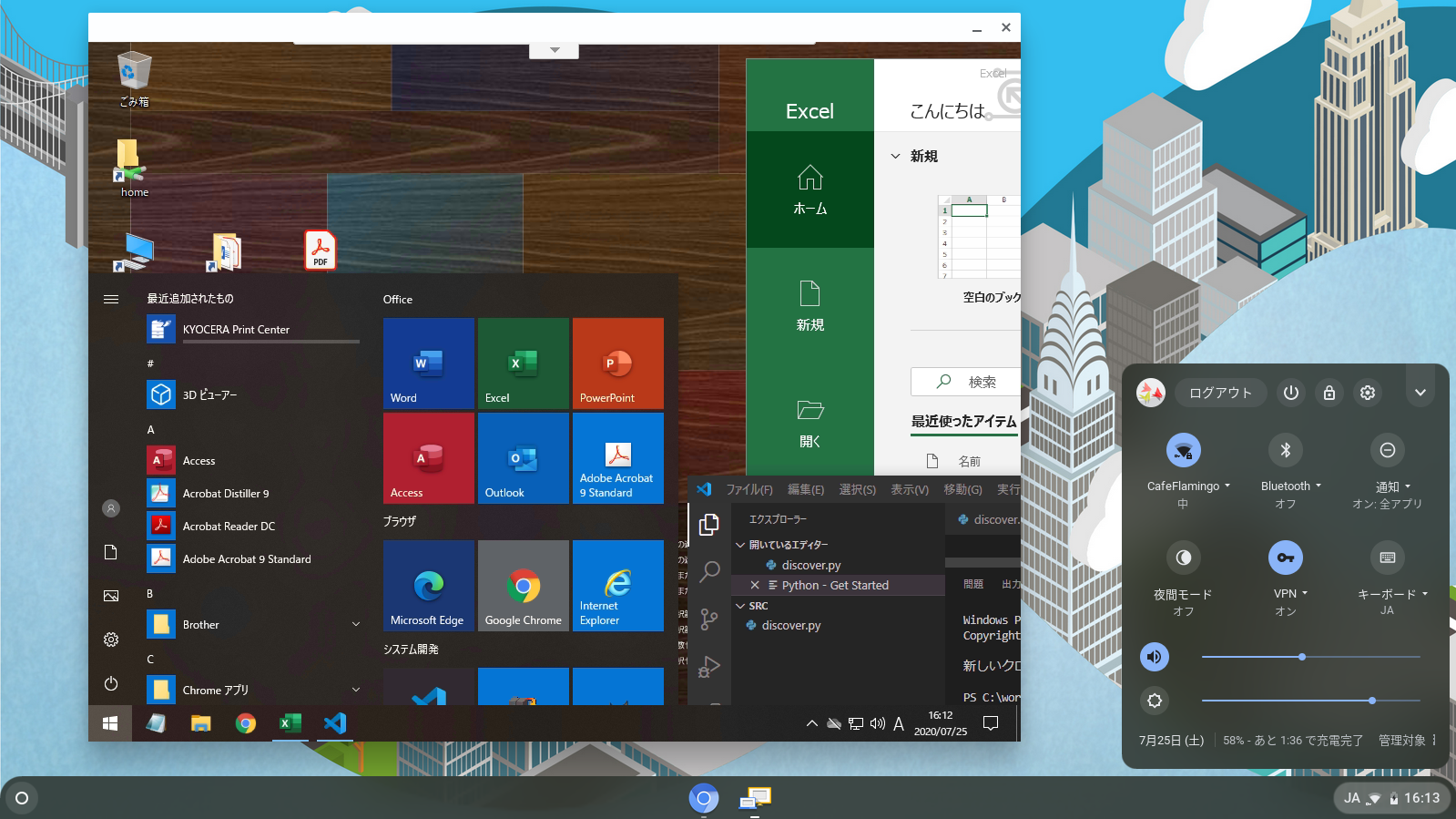Select the PDF desktop icon
Screen dimensions: 1456x819
(321, 250)
